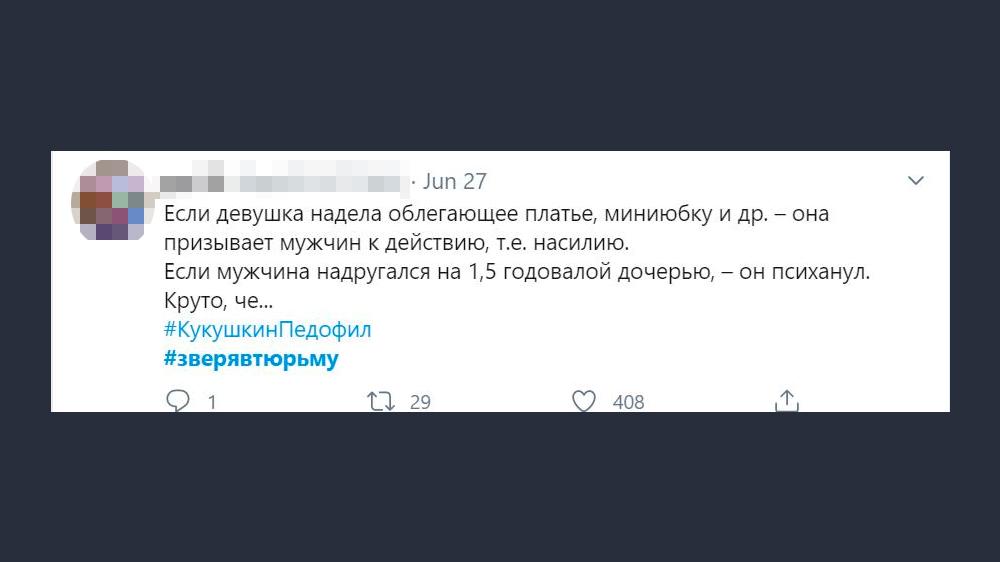Click the line starting "Если мужчина надругался"
1000x562 pixels.
pyautogui.click(x=516, y=272)
